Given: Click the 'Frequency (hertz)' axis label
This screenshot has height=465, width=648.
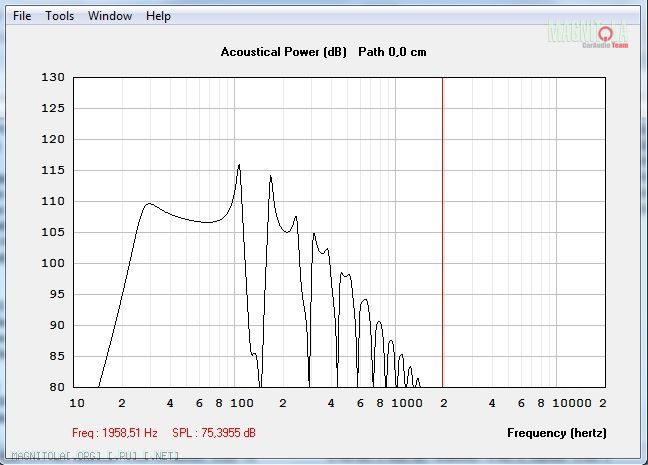Looking at the screenshot, I should 557,433.
